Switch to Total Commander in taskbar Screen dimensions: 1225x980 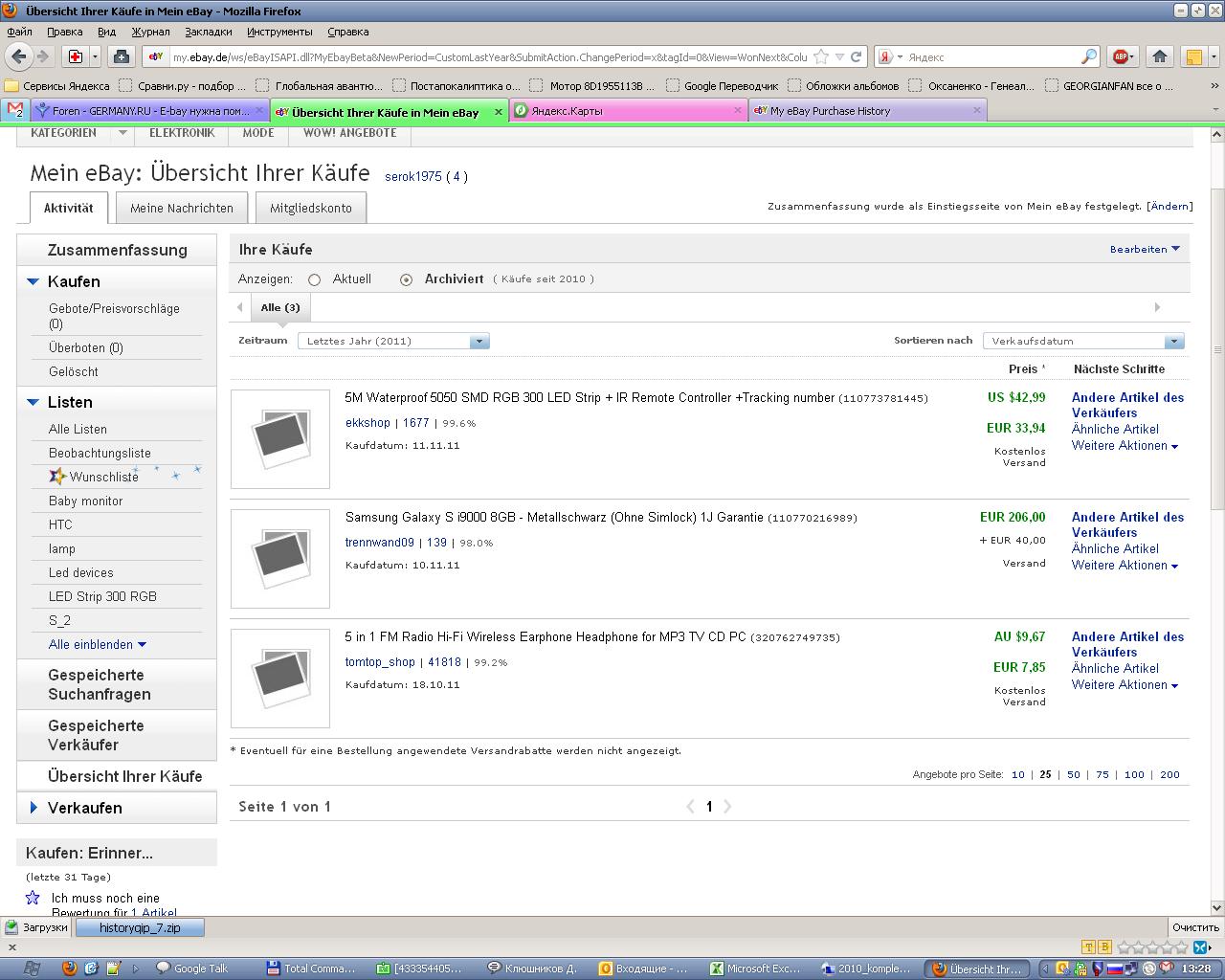click(x=311, y=969)
